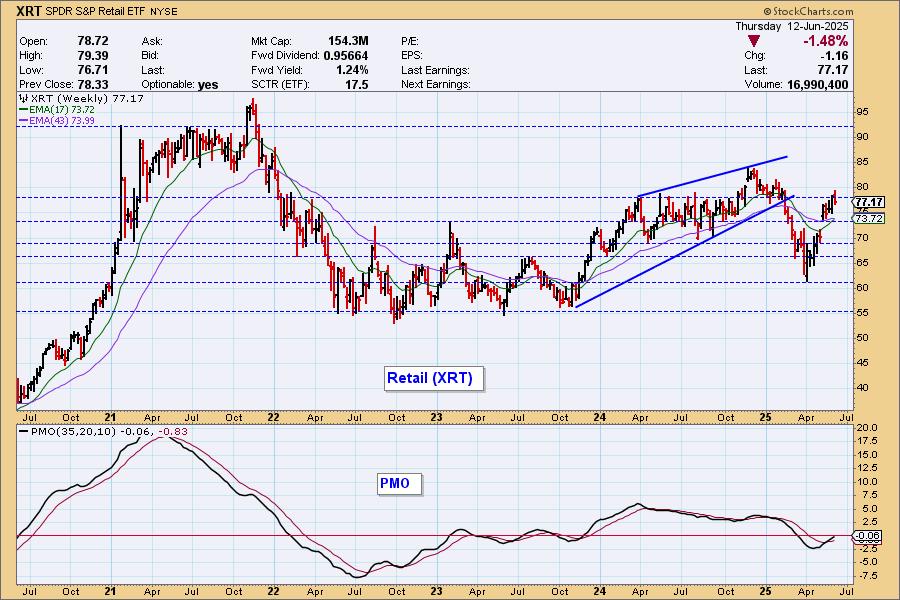Click the XRT (Weekly) 77.17 legend
The height and width of the screenshot is (600, 900).
[87, 98]
